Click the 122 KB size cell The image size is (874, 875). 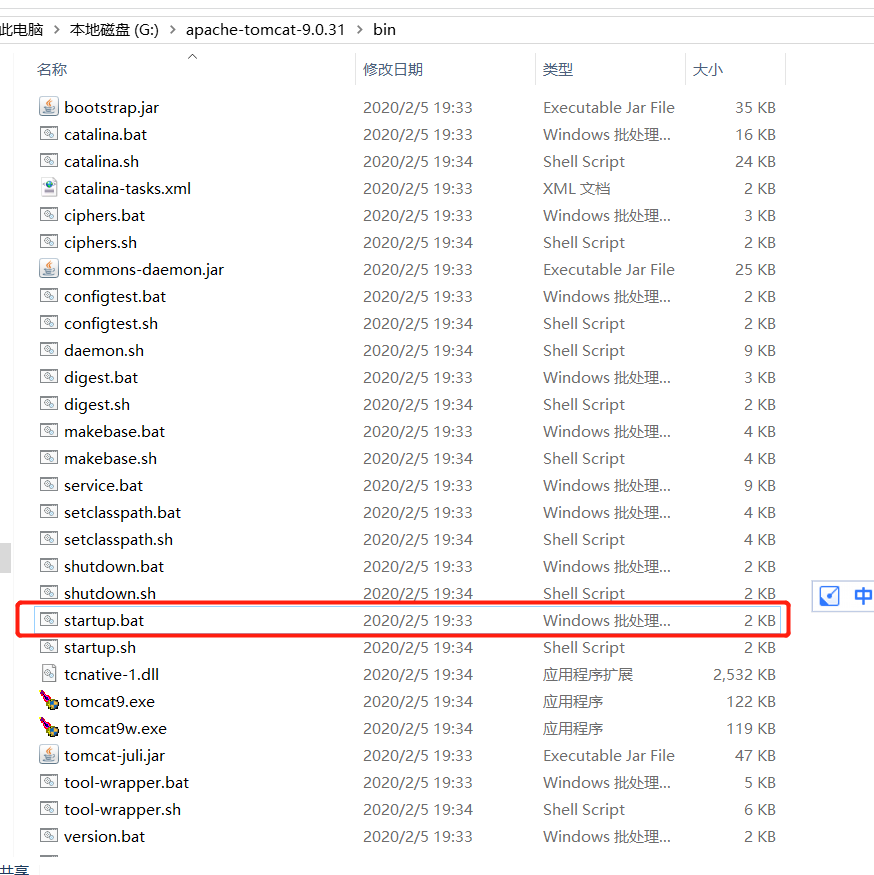[751, 701]
